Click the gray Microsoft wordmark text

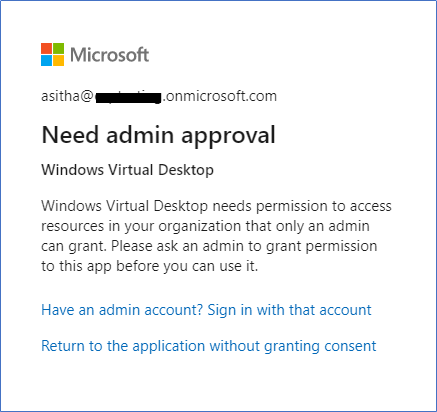pos(109,55)
